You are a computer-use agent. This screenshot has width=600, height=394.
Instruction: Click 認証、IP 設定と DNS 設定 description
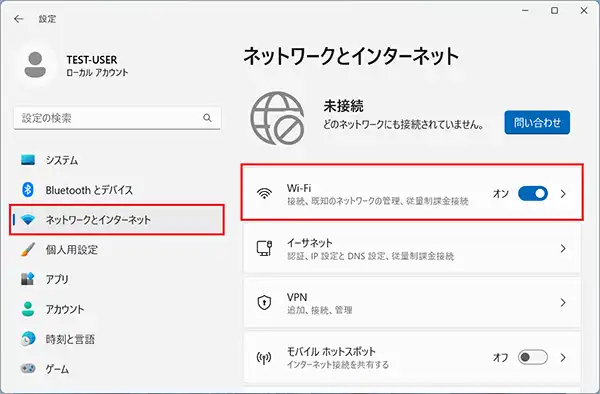370,256
